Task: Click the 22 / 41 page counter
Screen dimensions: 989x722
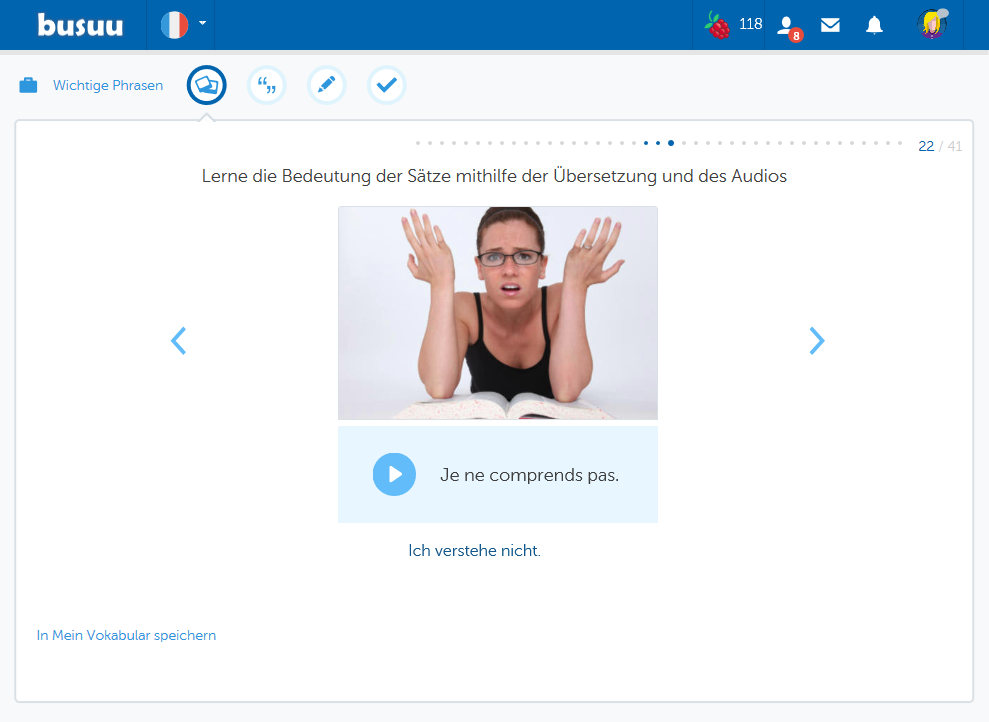Action: click(x=940, y=146)
